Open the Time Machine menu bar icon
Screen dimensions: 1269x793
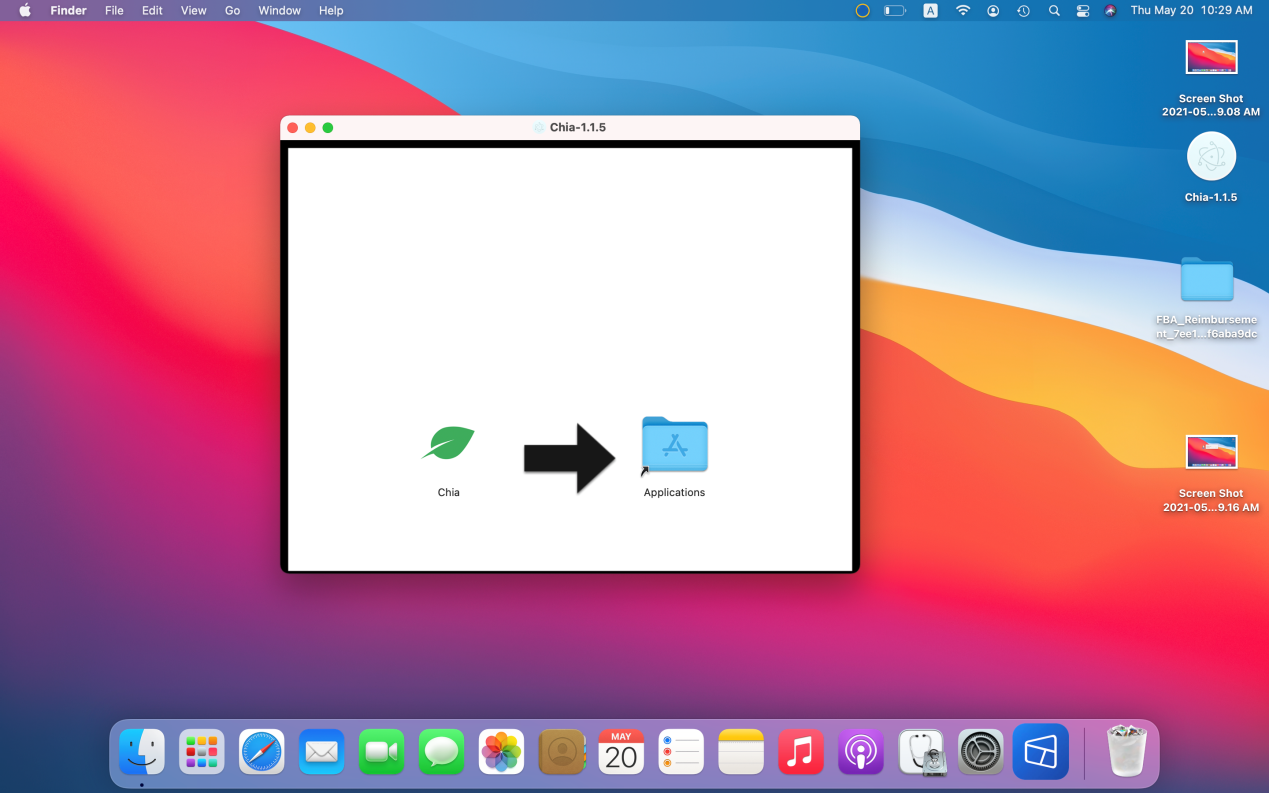click(1023, 10)
